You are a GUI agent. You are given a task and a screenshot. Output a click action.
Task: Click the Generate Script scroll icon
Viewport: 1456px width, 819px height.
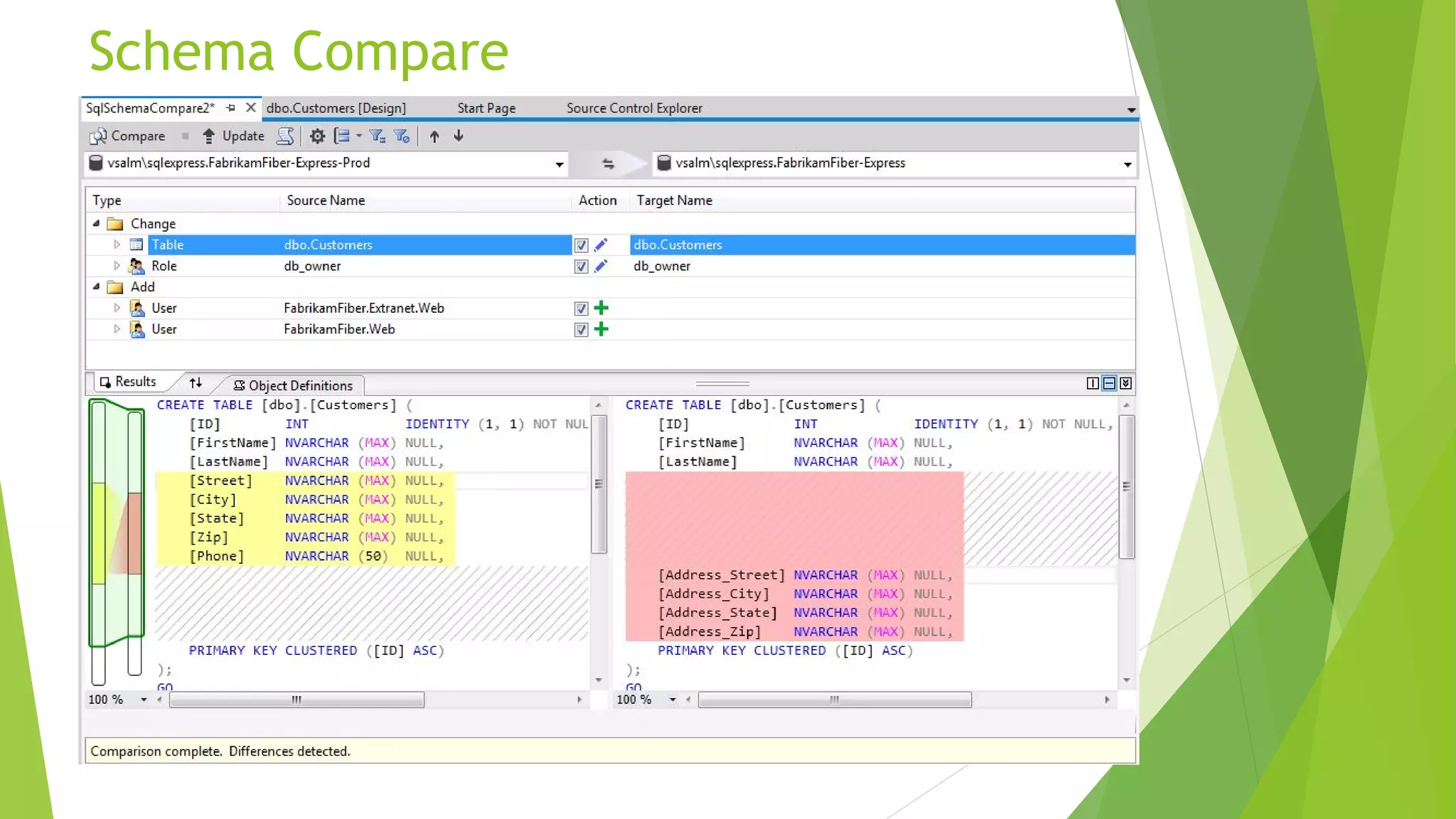pyautogui.click(x=285, y=136)
